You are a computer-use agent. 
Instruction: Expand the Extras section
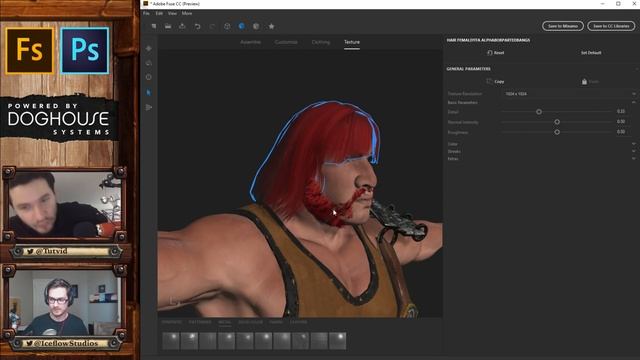[x=633, y=158]
